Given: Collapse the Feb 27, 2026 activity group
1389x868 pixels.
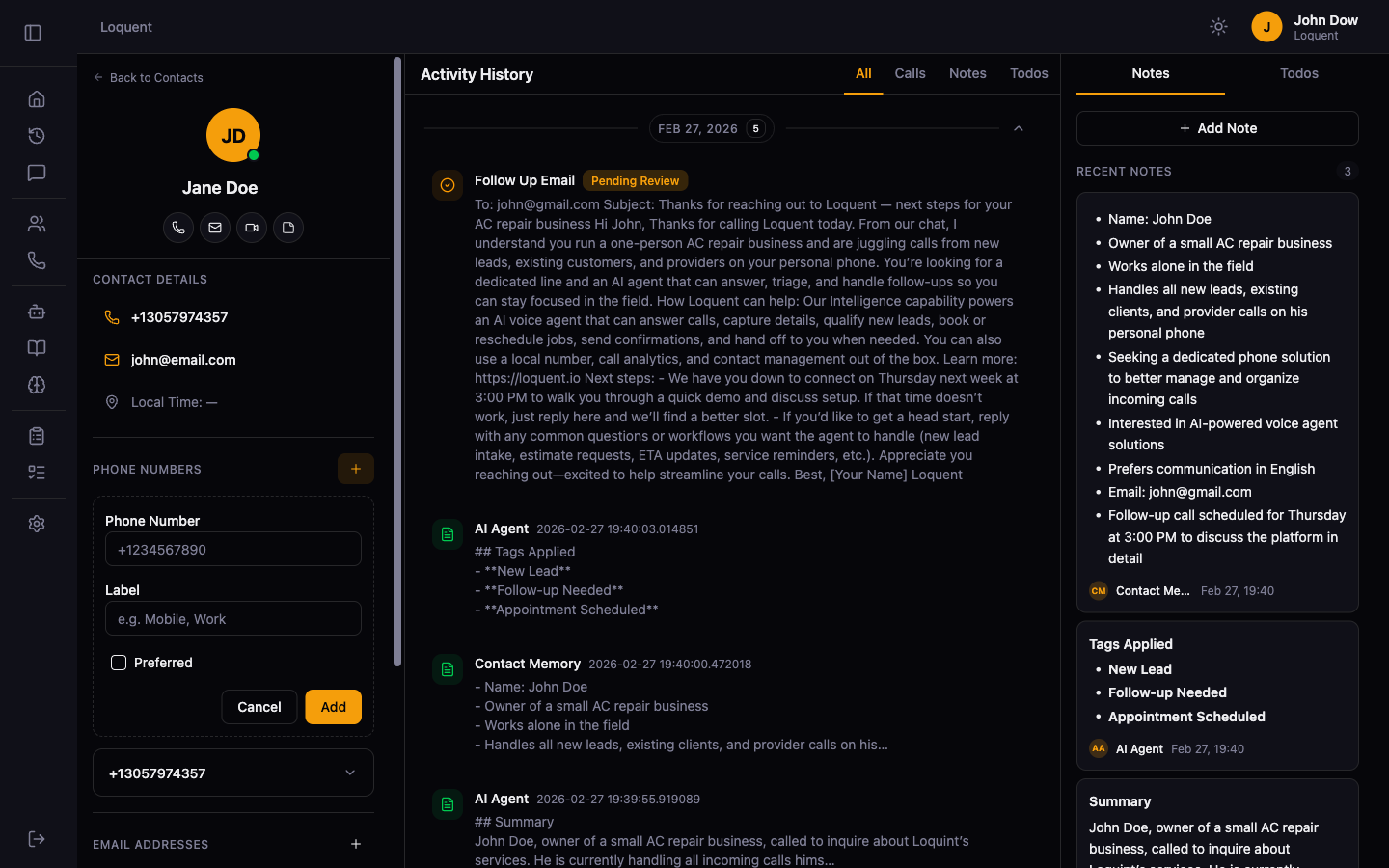Looking at the screenshot, I should pyautogui.click(x=1018, y=128).
